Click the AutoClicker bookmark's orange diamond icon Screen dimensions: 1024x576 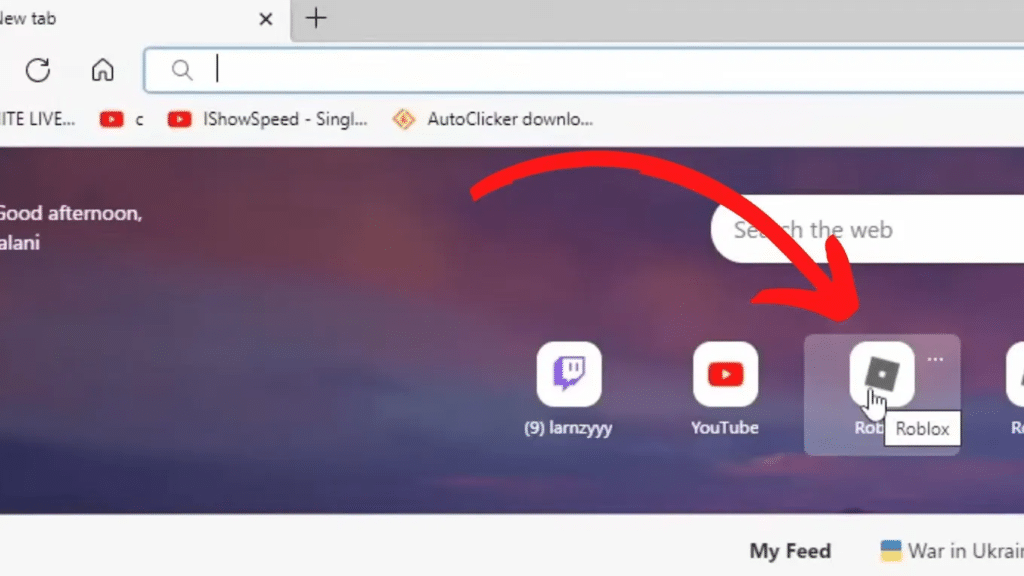tap(404, 120)
